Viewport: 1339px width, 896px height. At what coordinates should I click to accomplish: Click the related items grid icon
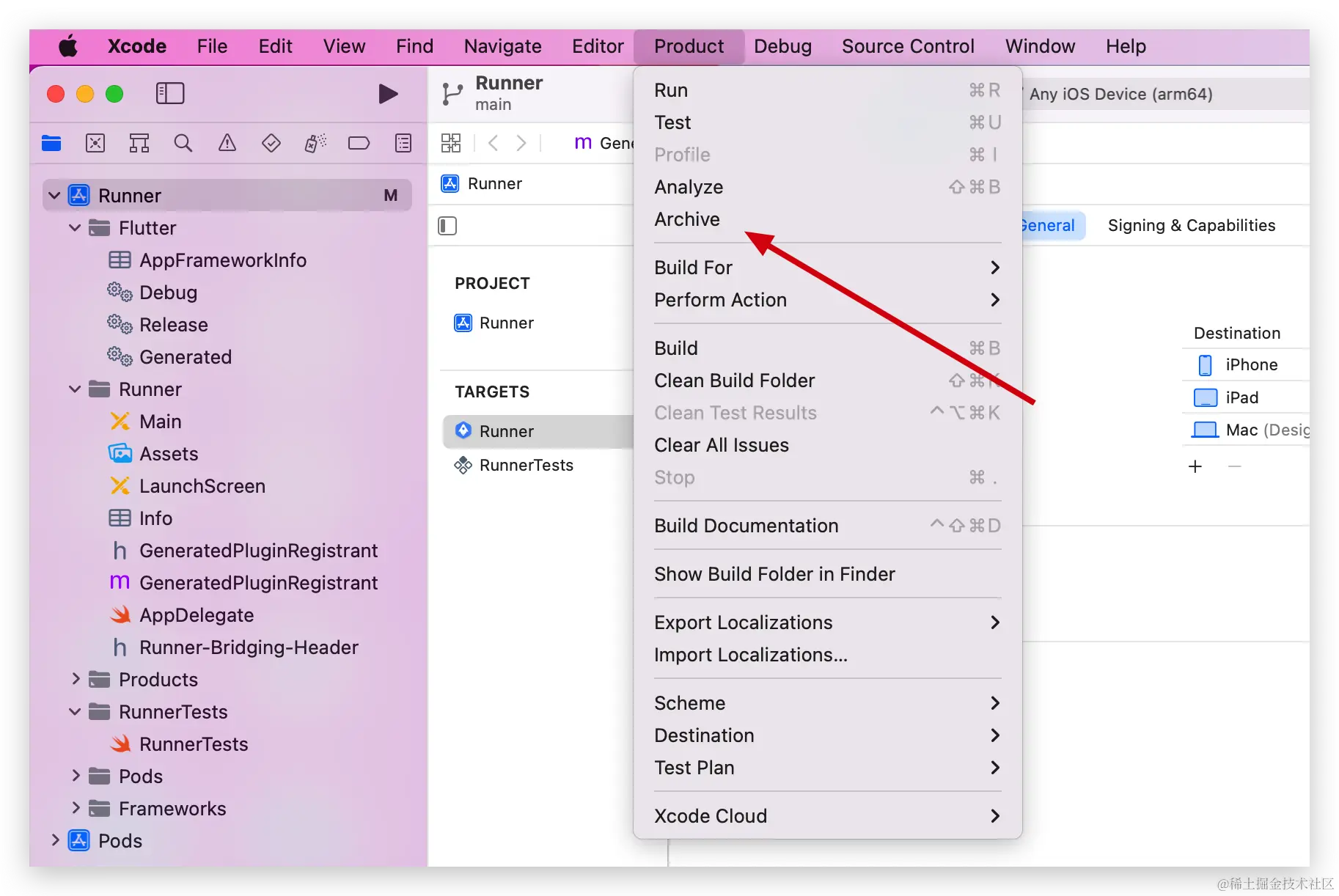coord(451,143)
